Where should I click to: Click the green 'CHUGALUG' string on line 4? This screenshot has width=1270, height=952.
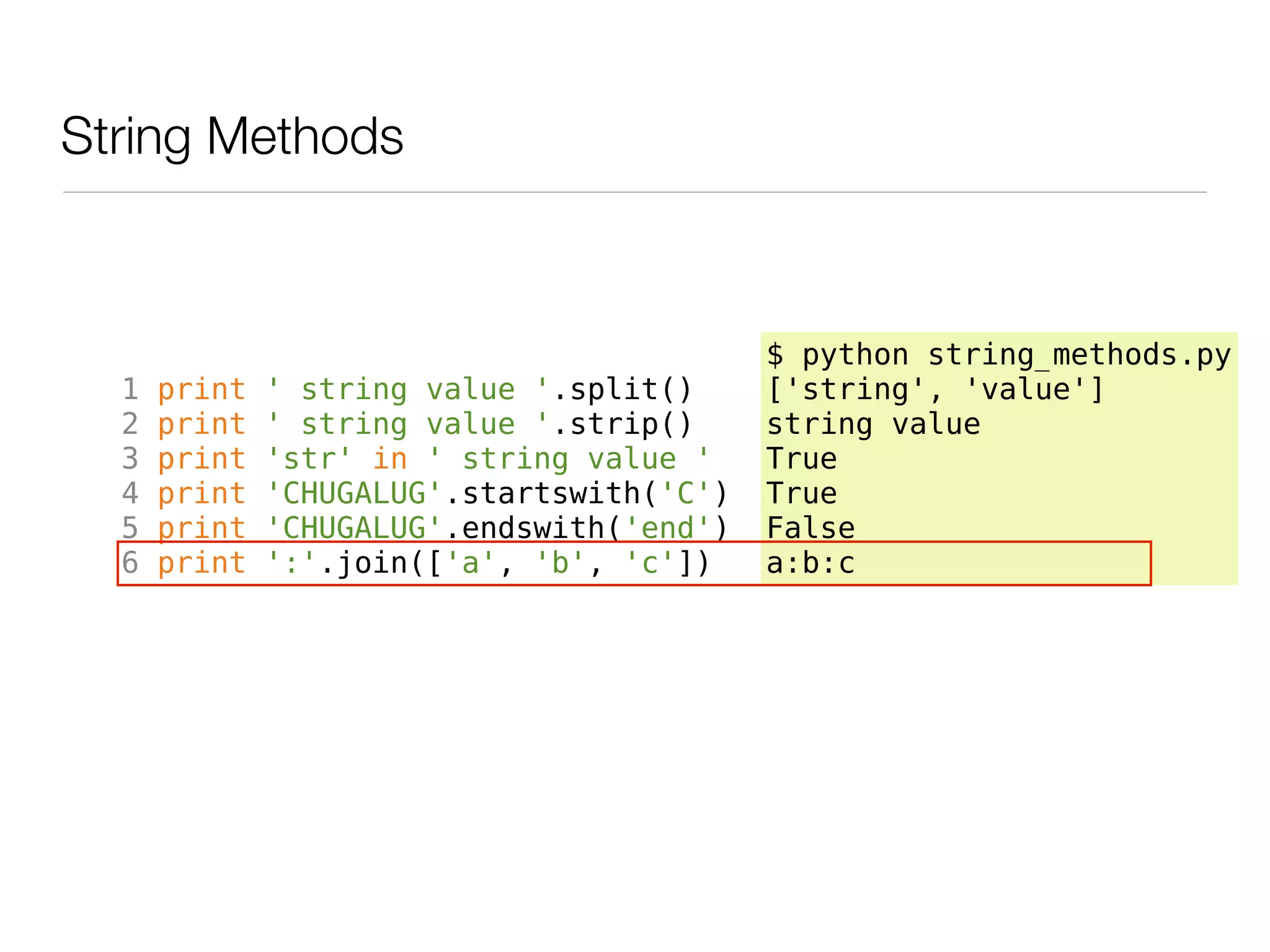(x=354, y=494)
